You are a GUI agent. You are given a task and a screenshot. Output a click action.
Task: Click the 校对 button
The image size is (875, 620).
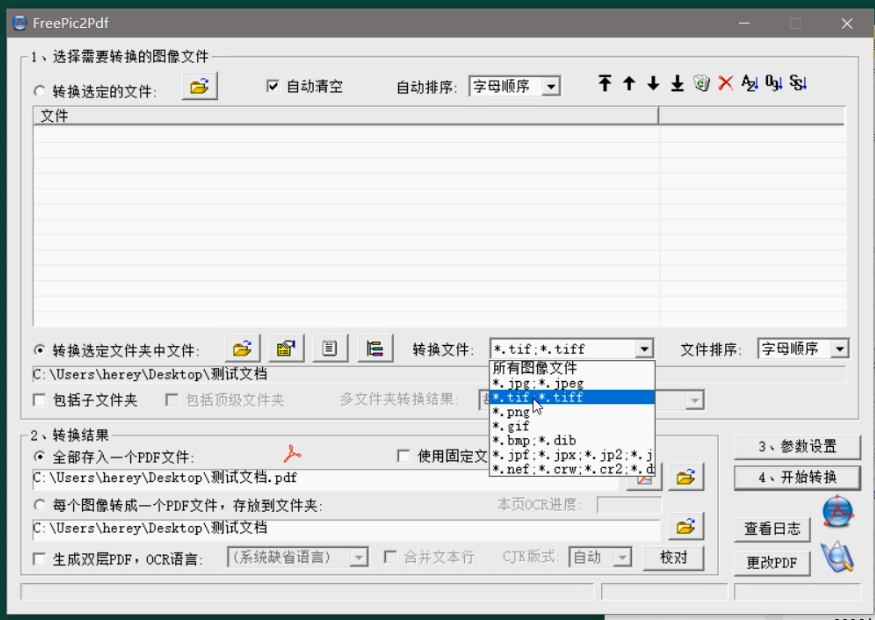click(674, 557)
